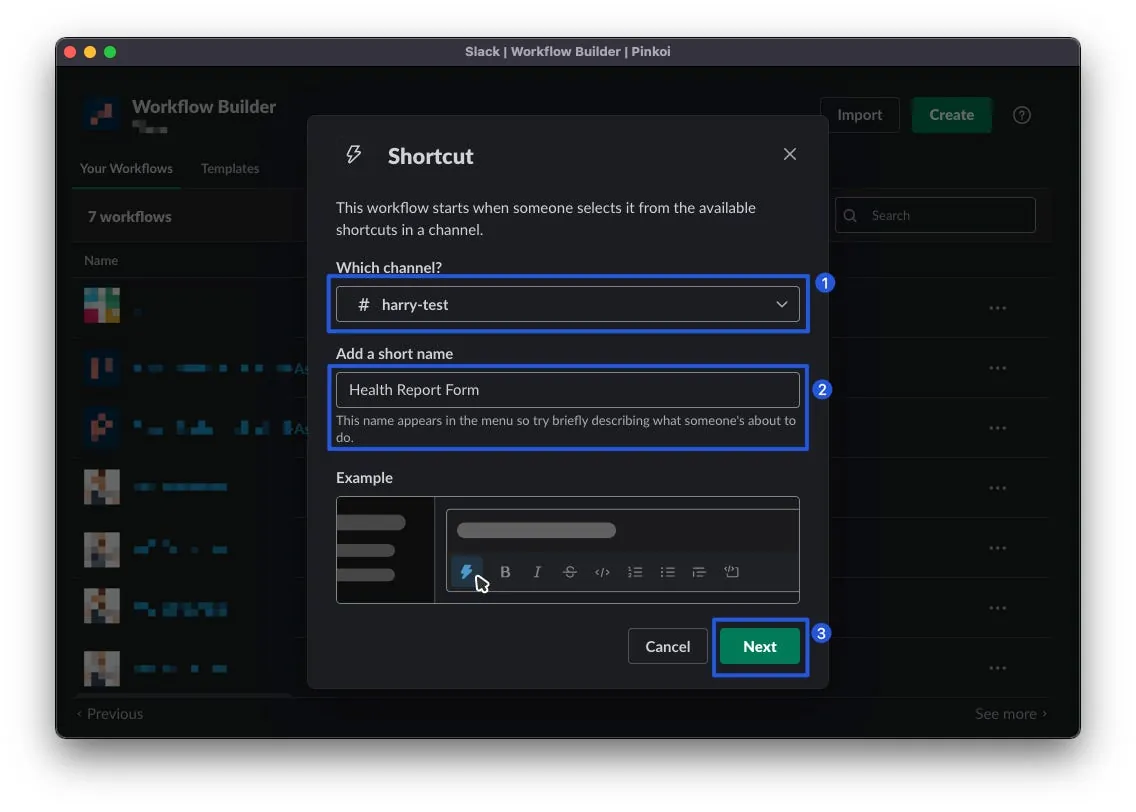Screen dimensions: 1136x812
Task: Click the workflow Search box
Action: 945,215
